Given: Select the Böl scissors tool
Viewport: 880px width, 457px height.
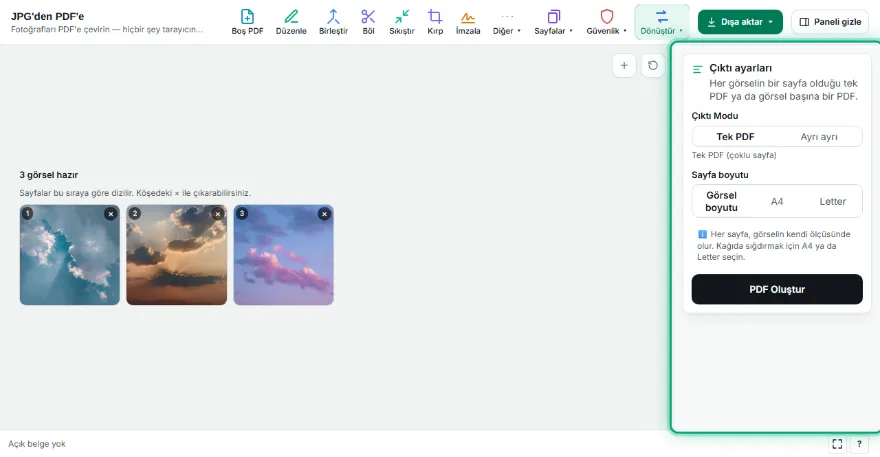Looking at the screenshot, I should point(368,22).
